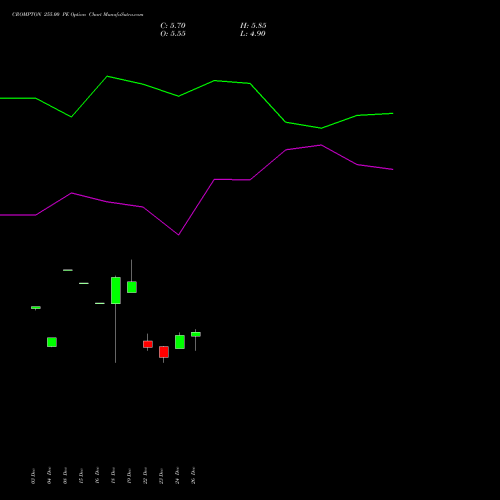Click the red candle above 23 Dec
500x500 pixels.
click(164, 352)
